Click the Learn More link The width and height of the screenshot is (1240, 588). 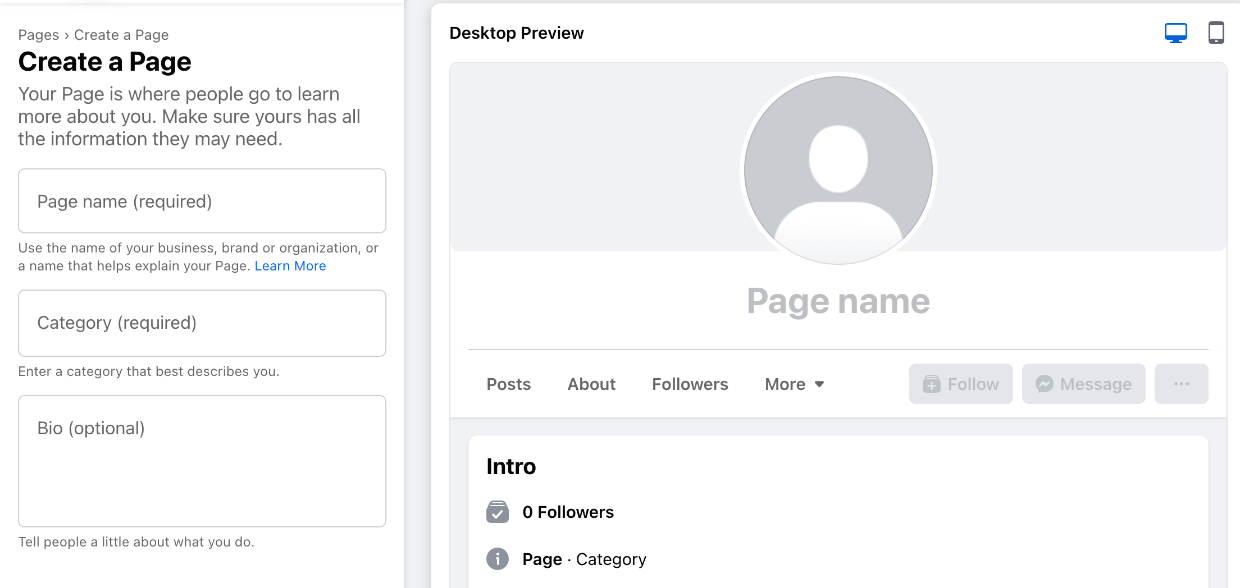pyautogui.click(x=290, y=265)
